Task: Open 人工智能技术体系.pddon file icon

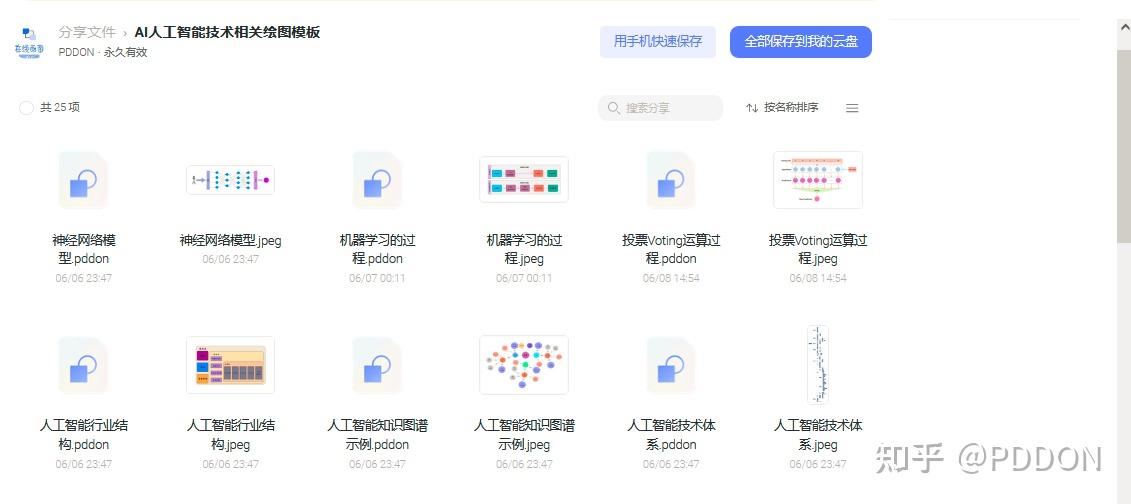Action: pos(670,365)
